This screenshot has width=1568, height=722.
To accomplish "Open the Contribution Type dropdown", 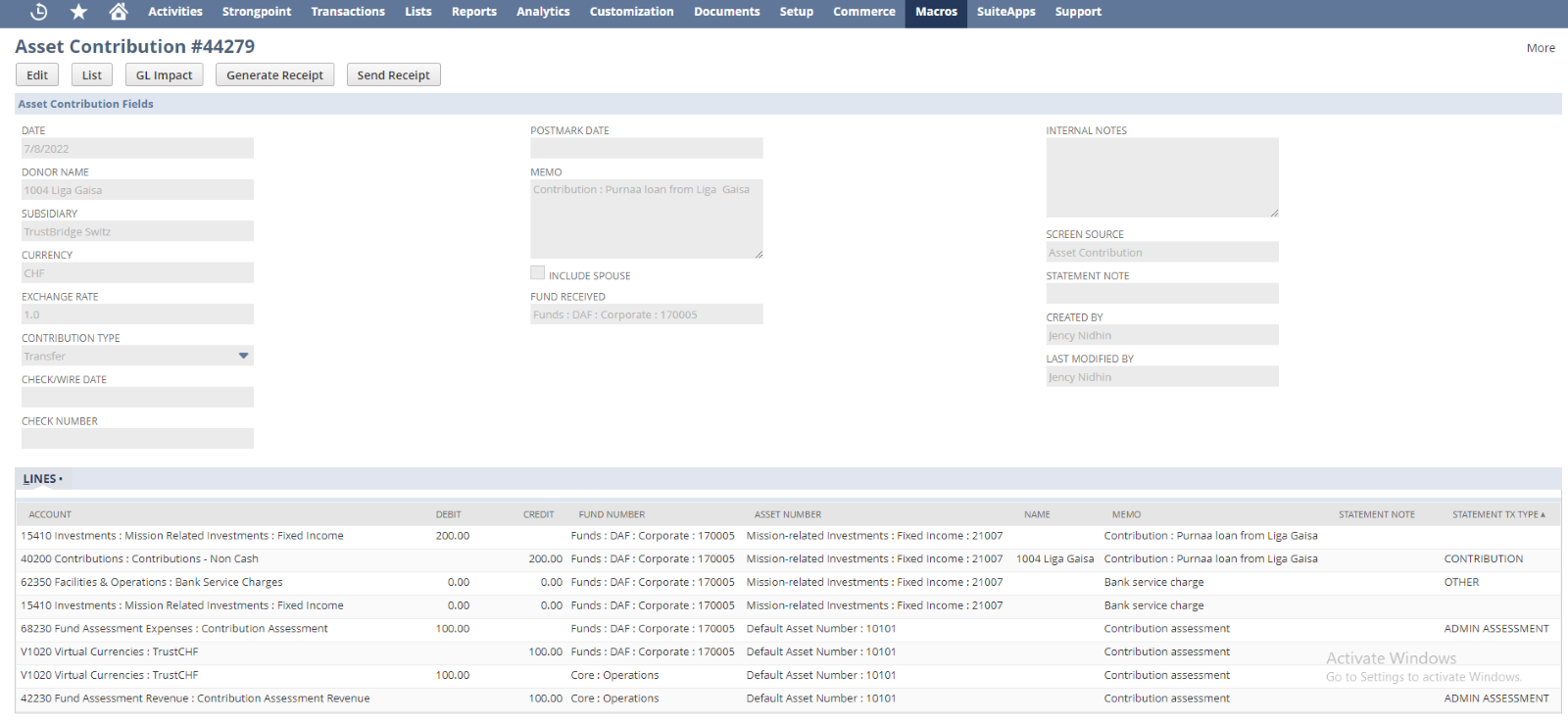I will (x=243, y=356).
